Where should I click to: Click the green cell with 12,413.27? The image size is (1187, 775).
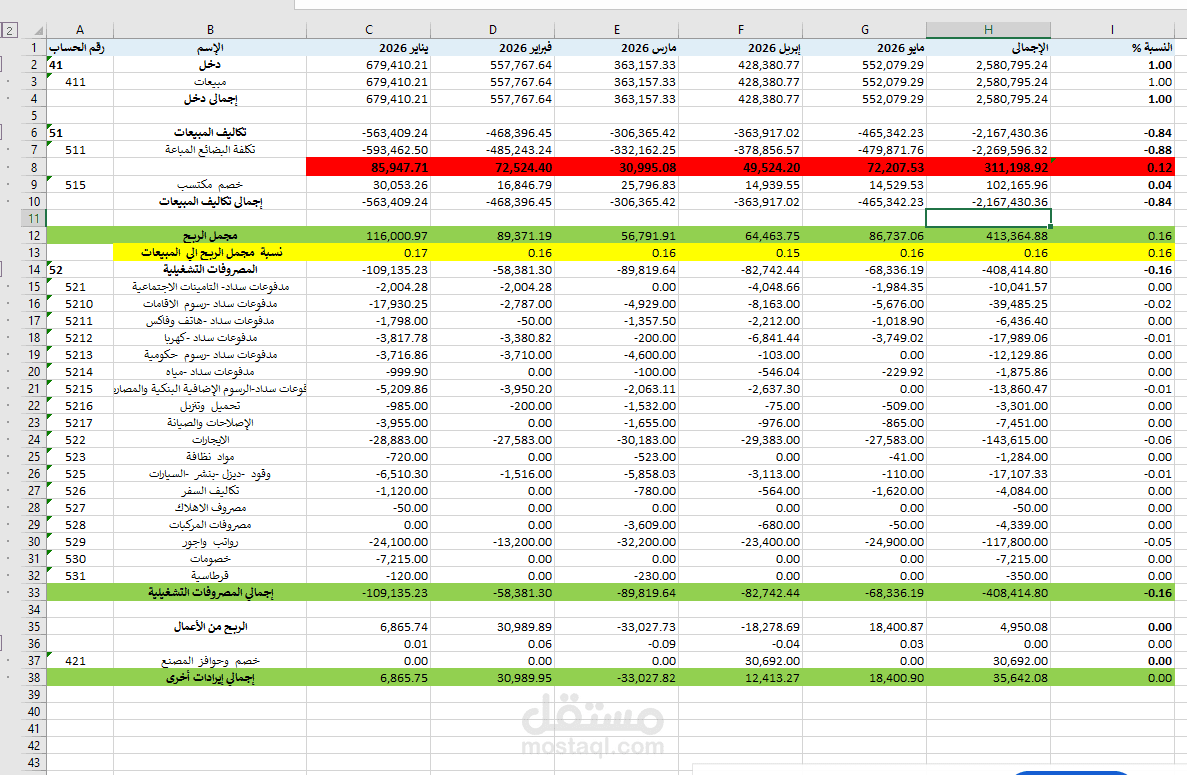coord(741,677)
